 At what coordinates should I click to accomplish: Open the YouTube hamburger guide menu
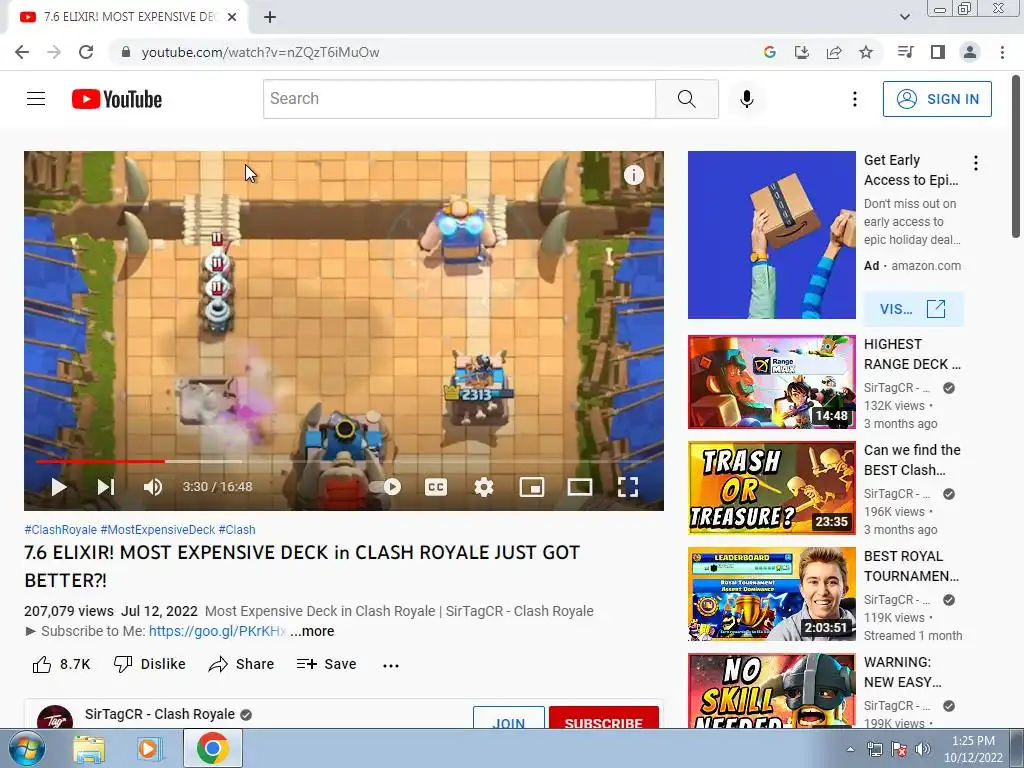coord(36,99)
